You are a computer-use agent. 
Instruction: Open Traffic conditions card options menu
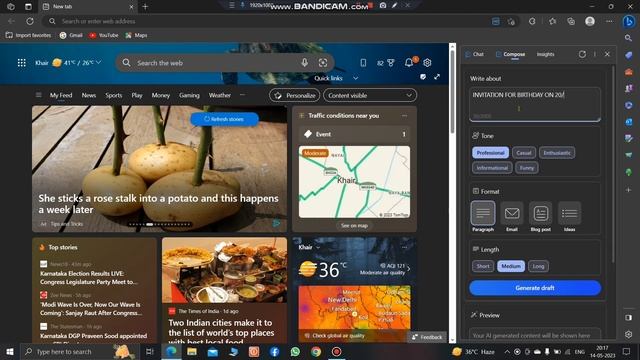pyautogui.click(x=404, y=116)
